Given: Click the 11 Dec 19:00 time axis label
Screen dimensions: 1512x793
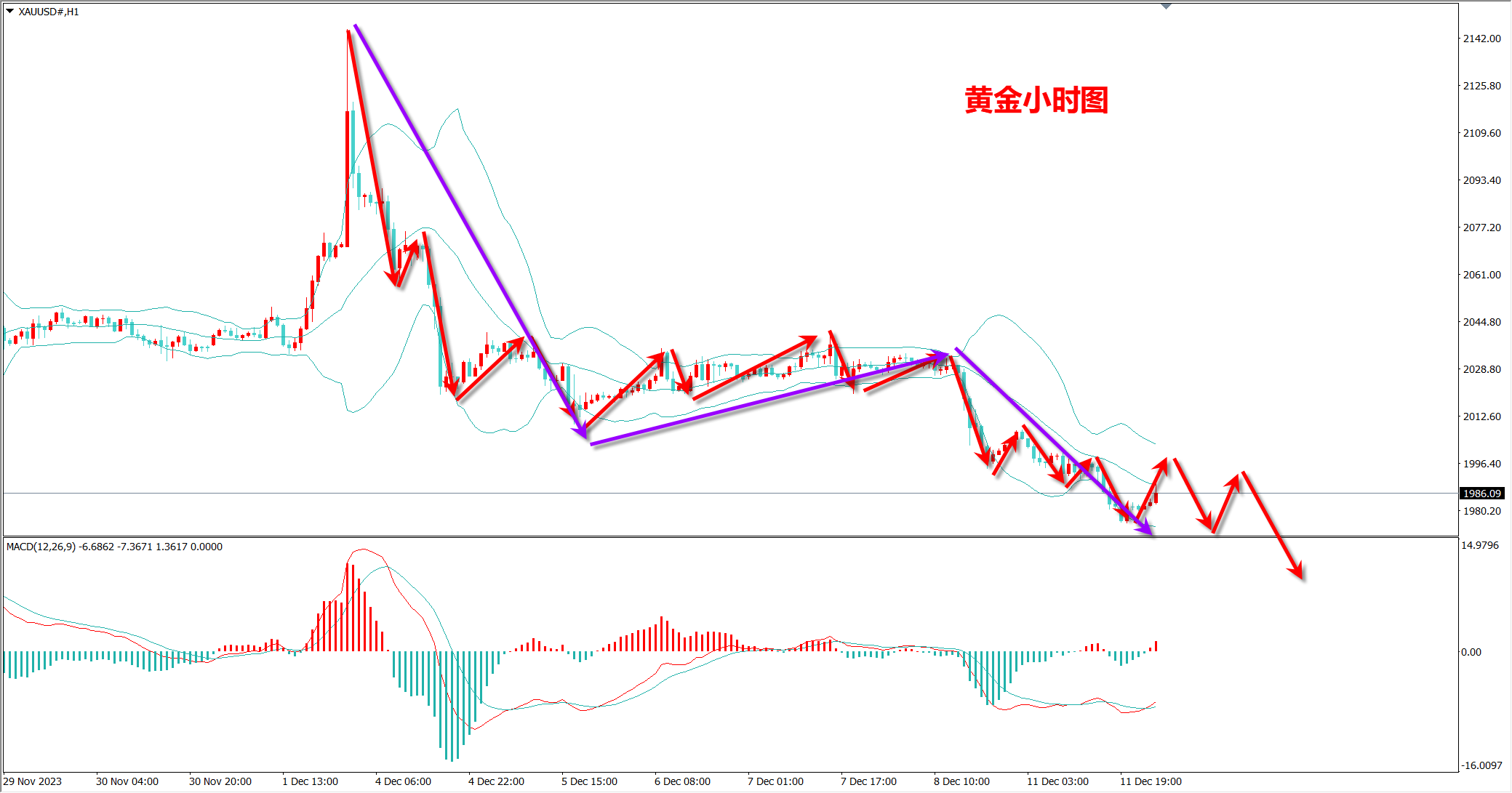Looking at the screenshot, I should tap(1151, 781).
